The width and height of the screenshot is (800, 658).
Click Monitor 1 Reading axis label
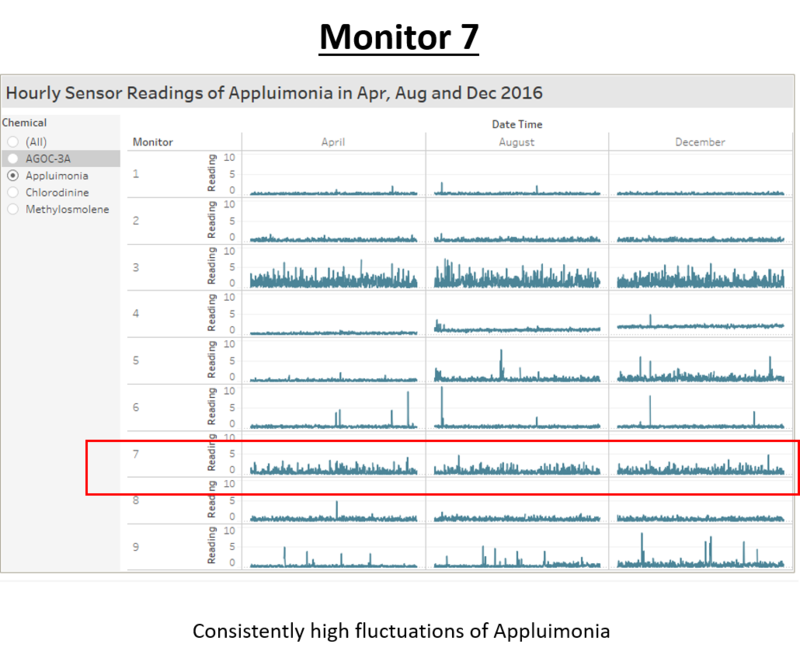click(211, 173)
